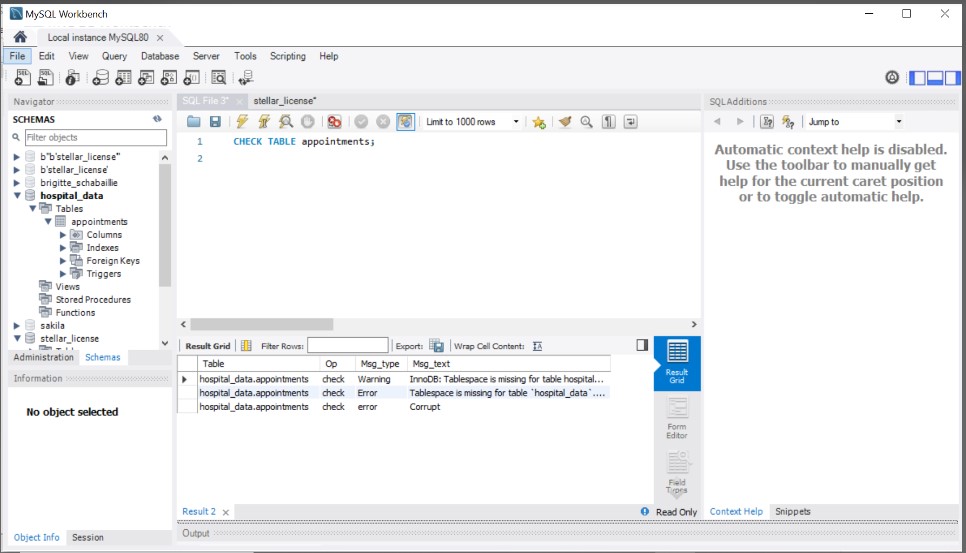The image size is (966, 553).
Task: Open the Snippets tab in SQLAdditions
Action: 792,511
